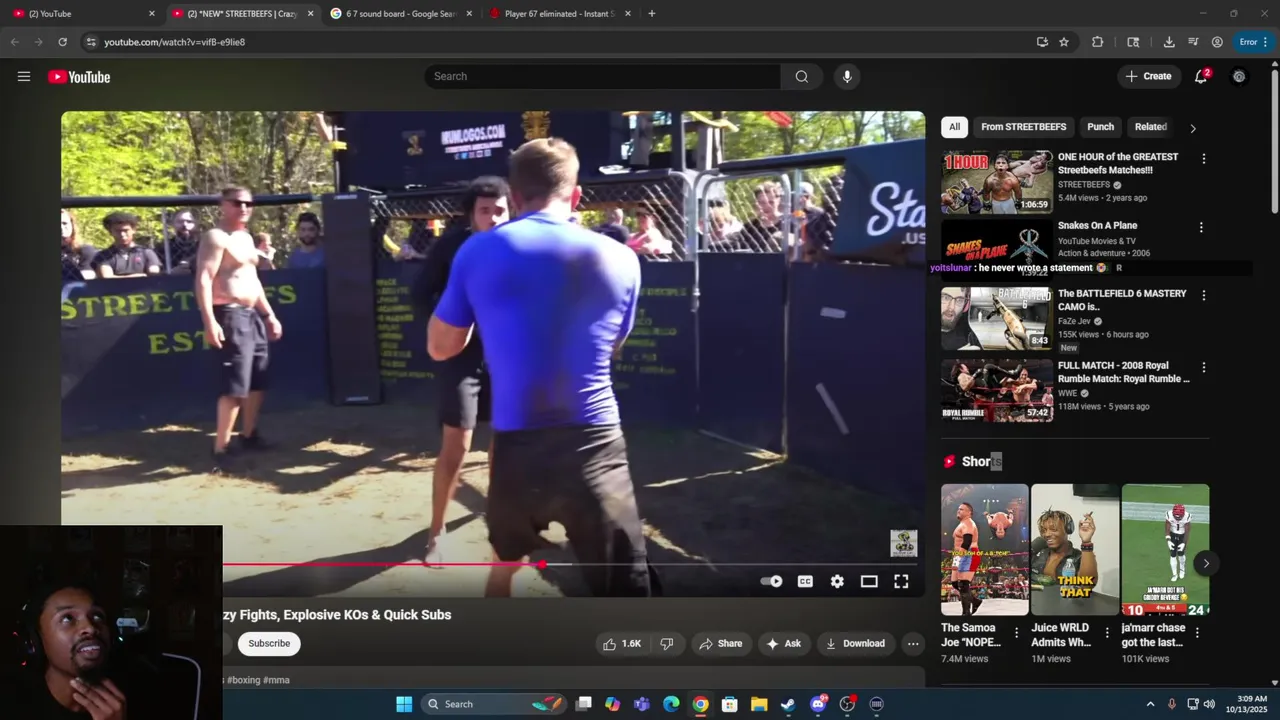Open the YouTube account avatar menu
The image size is (1280, 720).
tap(1239, 77)
